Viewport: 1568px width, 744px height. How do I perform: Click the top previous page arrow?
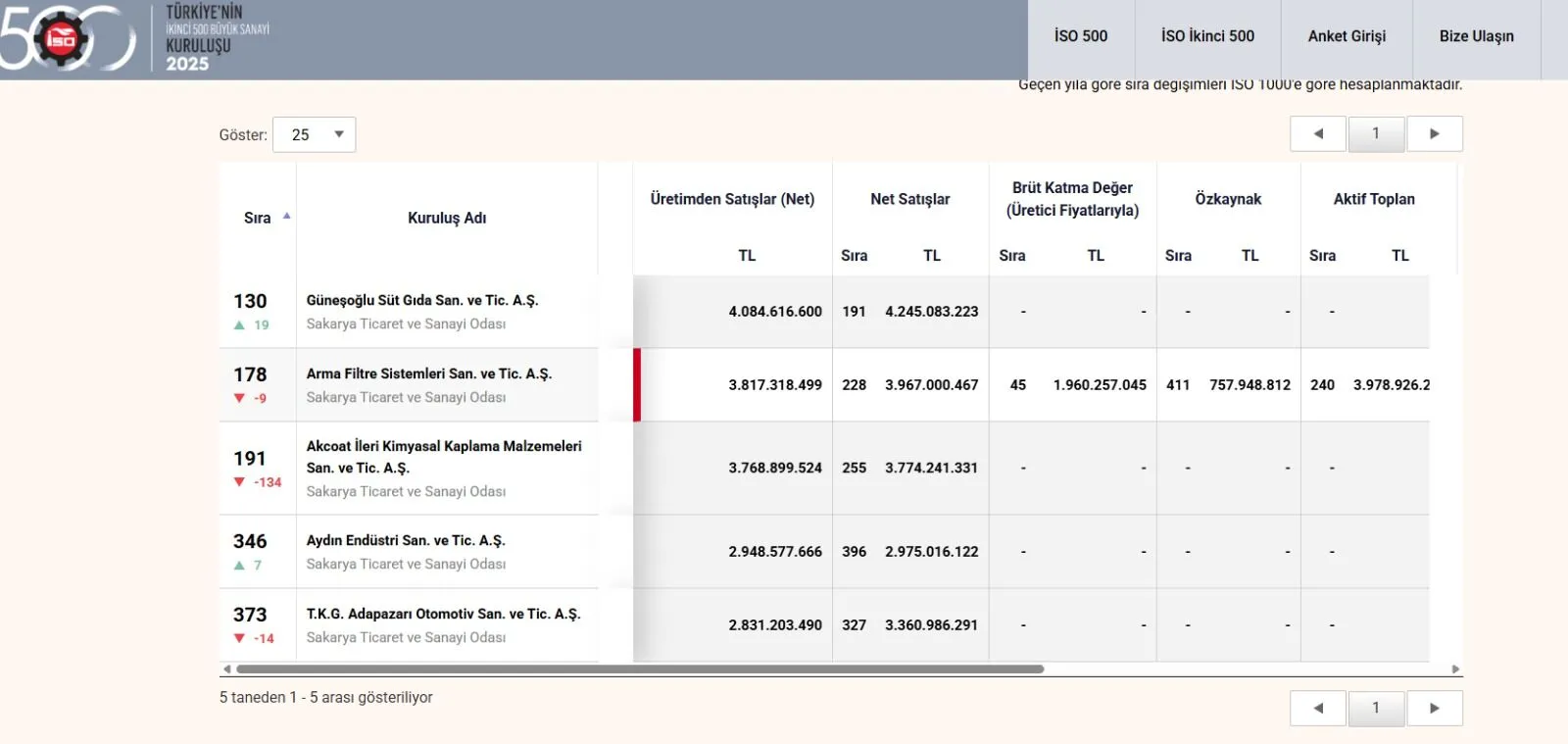(1318, 134)
